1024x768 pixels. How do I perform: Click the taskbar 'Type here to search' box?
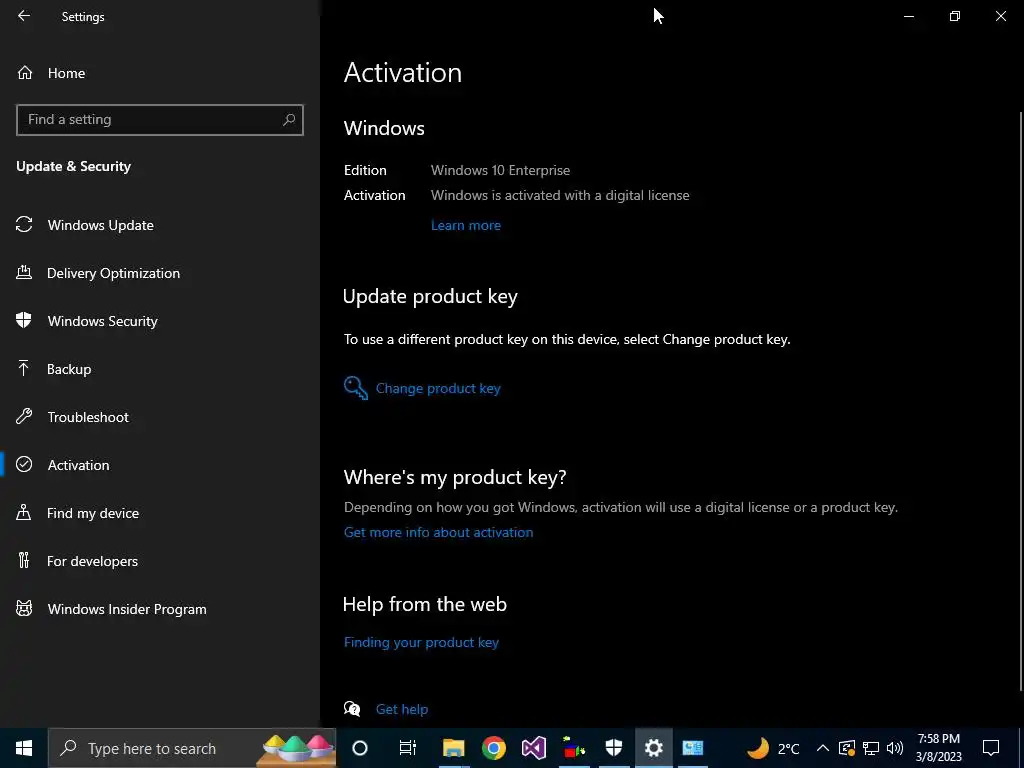pos(192,748)
